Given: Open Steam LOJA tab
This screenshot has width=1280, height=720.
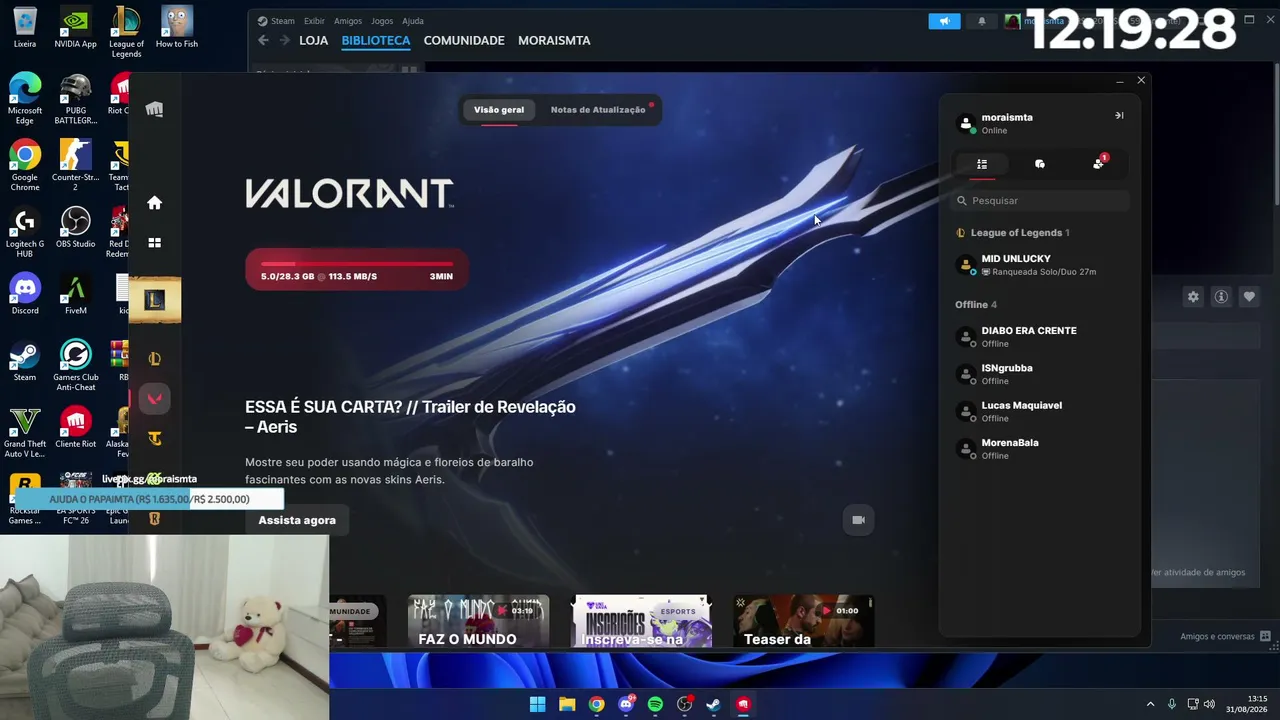Looking at the screenshot, I should click(313, 40).
